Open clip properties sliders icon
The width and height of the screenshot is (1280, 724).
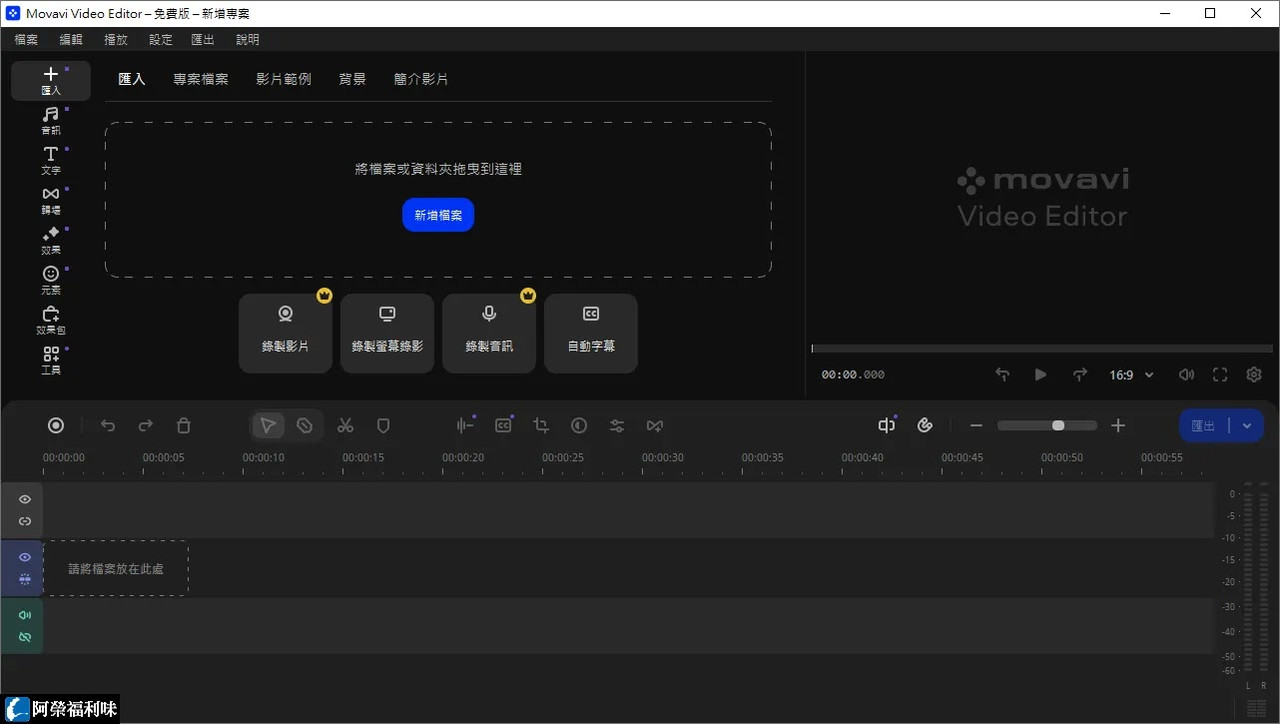[x=617, y=426]
